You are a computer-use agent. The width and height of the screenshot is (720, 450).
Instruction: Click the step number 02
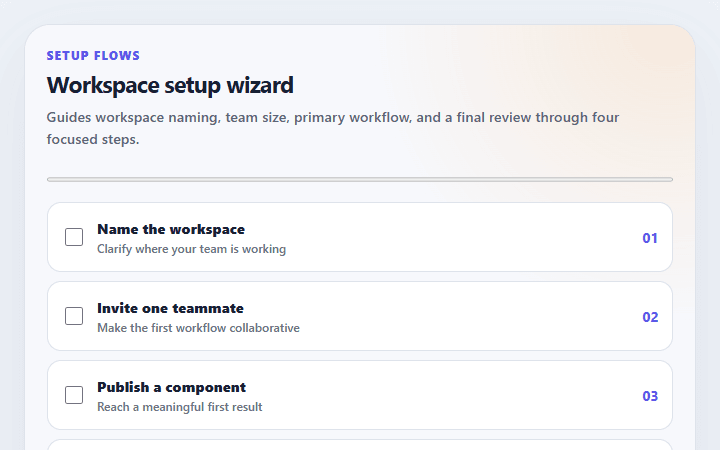coord(650,317)
